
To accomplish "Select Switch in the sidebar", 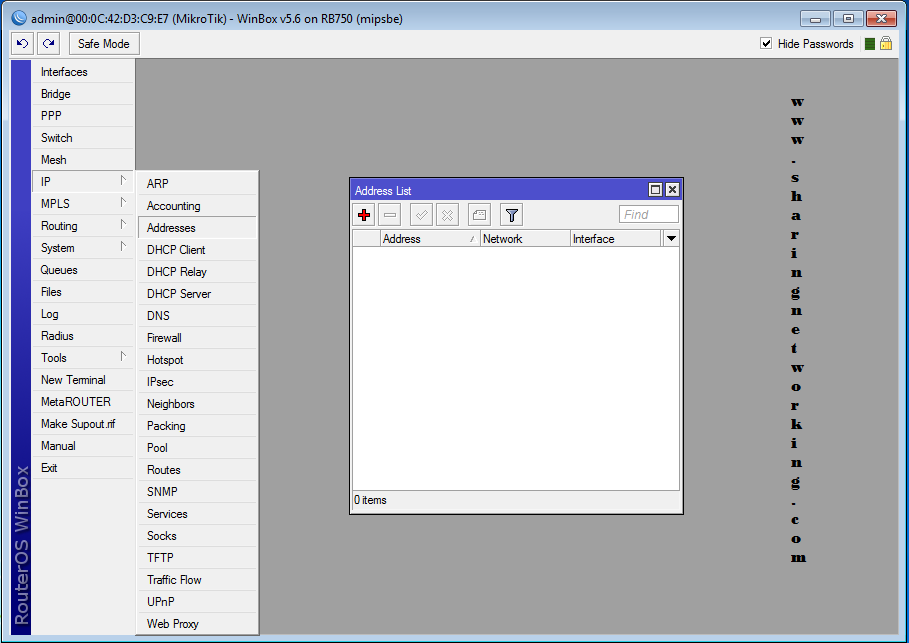I will point(82,138).
